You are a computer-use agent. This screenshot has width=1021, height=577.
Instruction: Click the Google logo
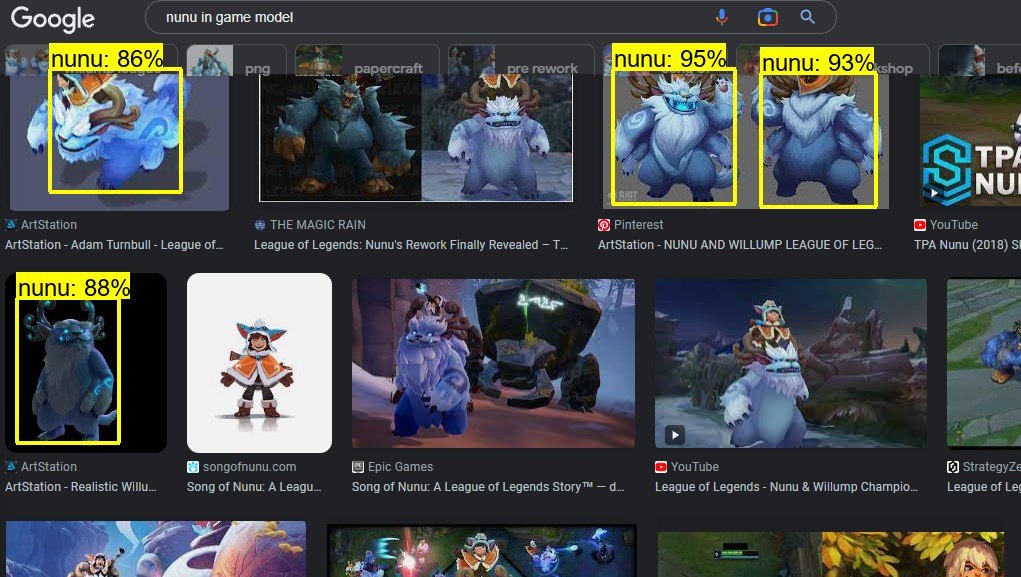53,18
